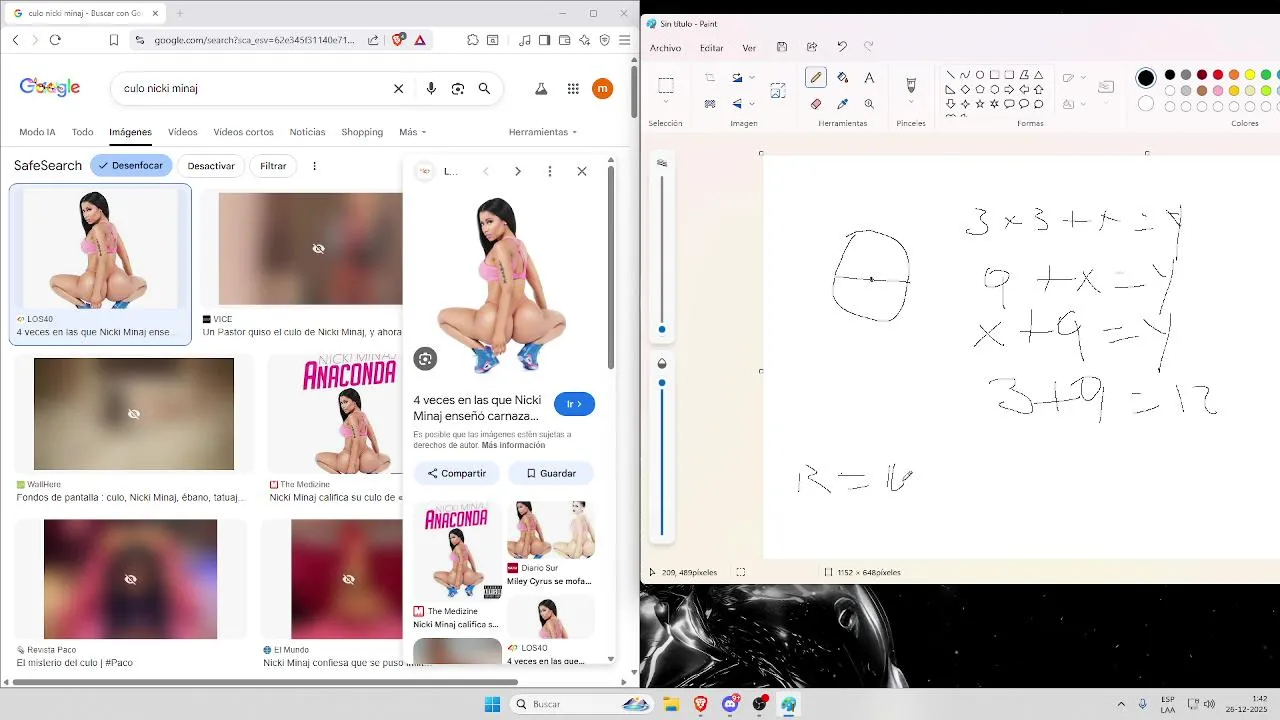Switch to the Videos tab on Google
The image size is (1280, 720).
[182, 132]
